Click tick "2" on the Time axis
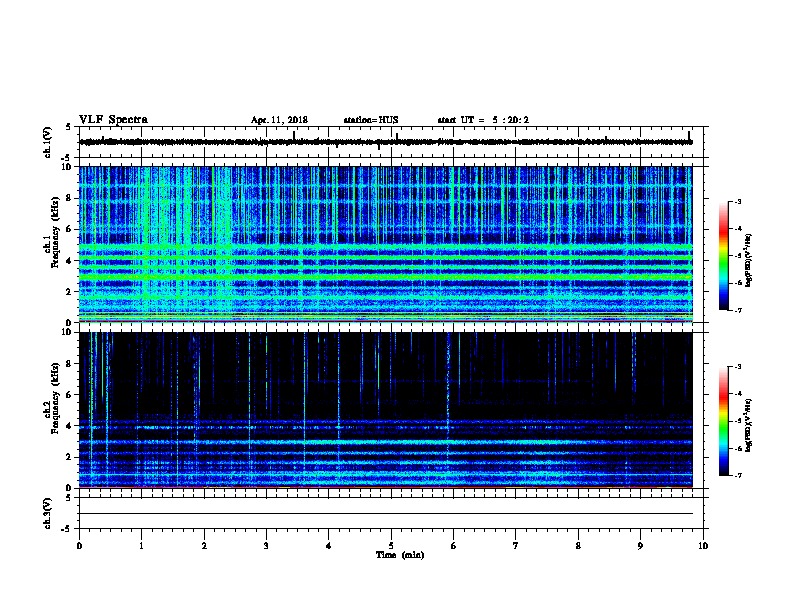792x612 pixels. pos(204,546)
